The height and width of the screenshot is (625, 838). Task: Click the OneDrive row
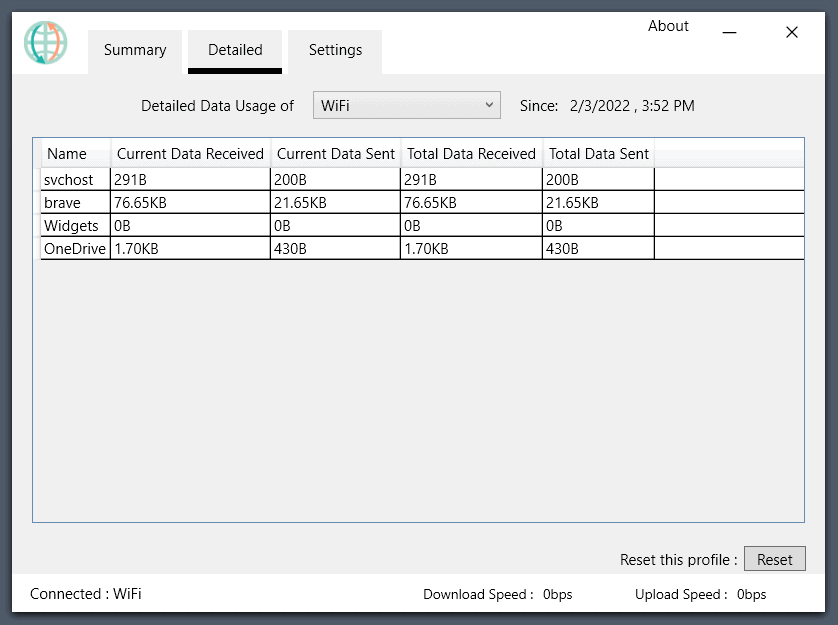(73, 248)
